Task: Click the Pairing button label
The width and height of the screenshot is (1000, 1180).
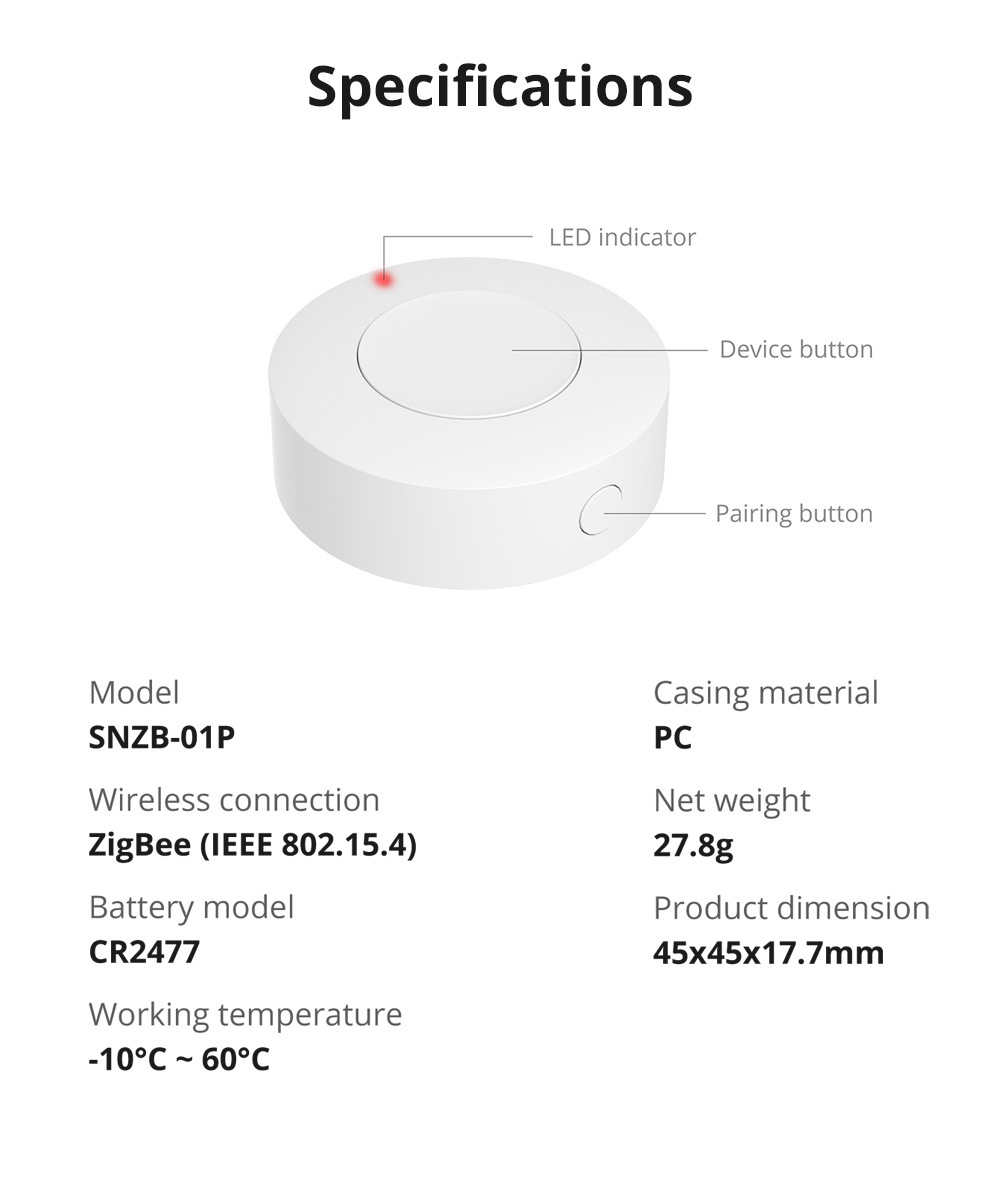Action: pos(794,514)
